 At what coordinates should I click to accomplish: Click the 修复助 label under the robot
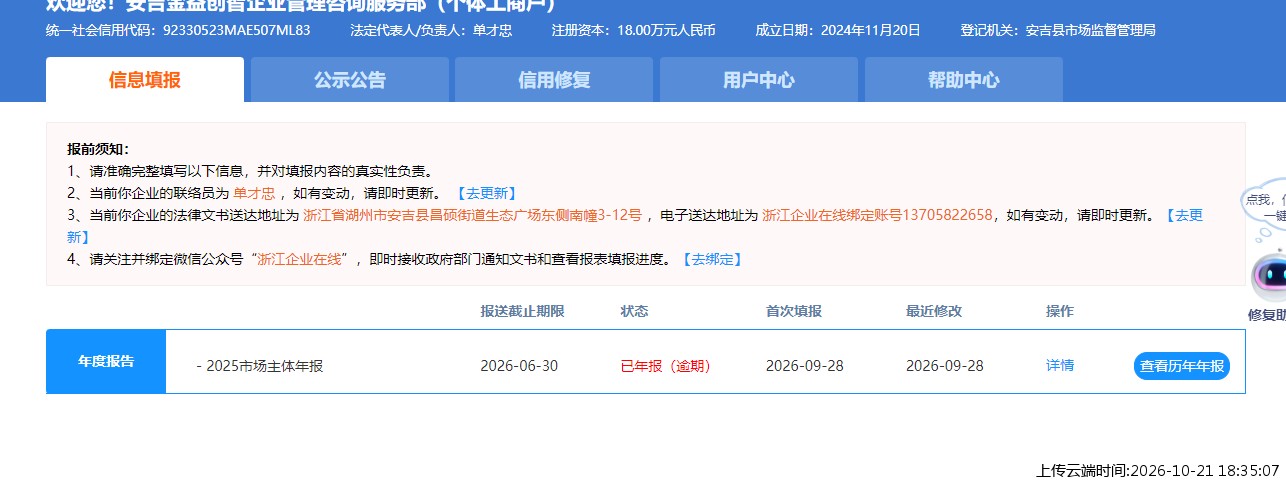click(1266, 314)
